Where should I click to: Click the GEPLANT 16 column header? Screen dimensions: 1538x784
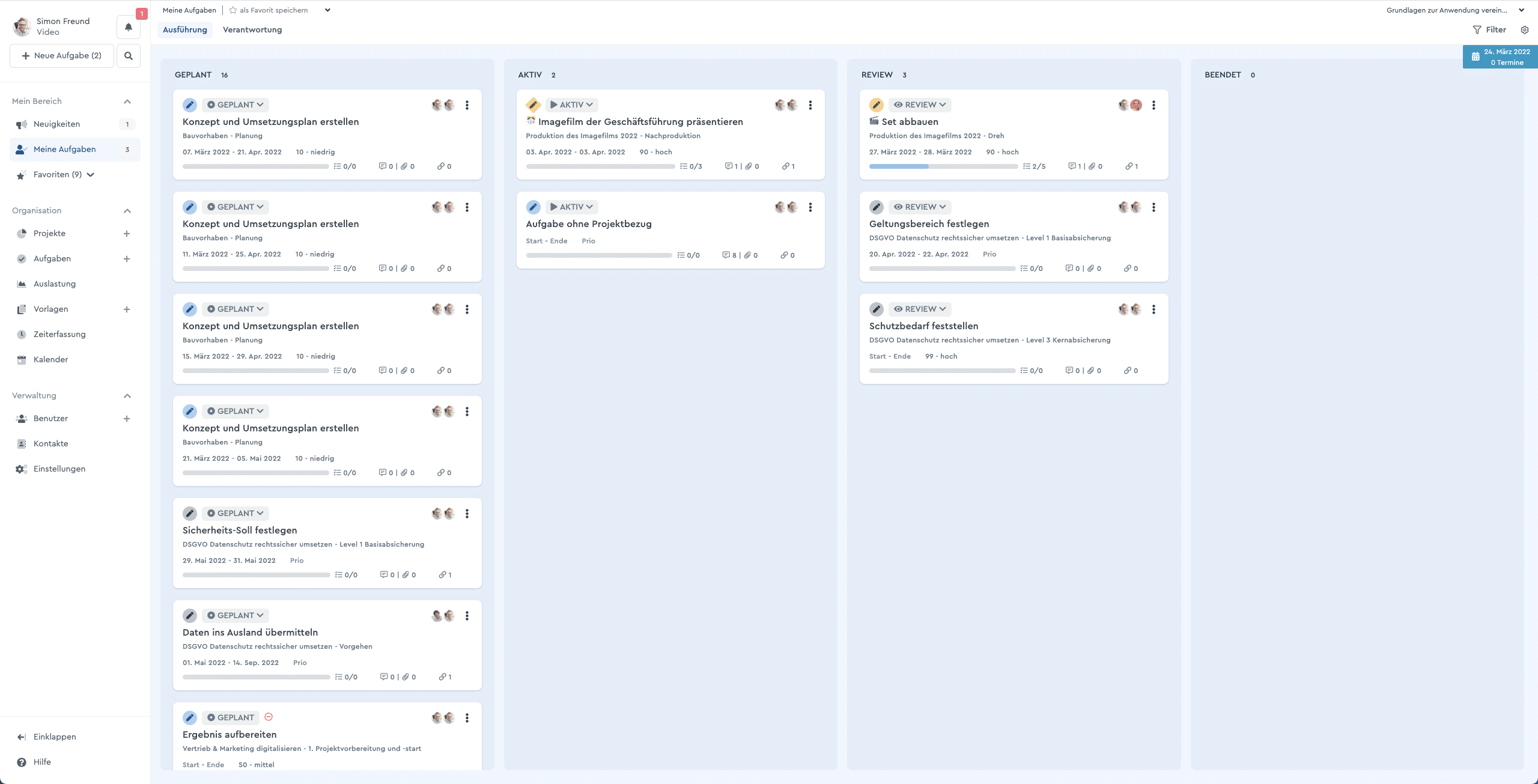[x=201, y=75]
